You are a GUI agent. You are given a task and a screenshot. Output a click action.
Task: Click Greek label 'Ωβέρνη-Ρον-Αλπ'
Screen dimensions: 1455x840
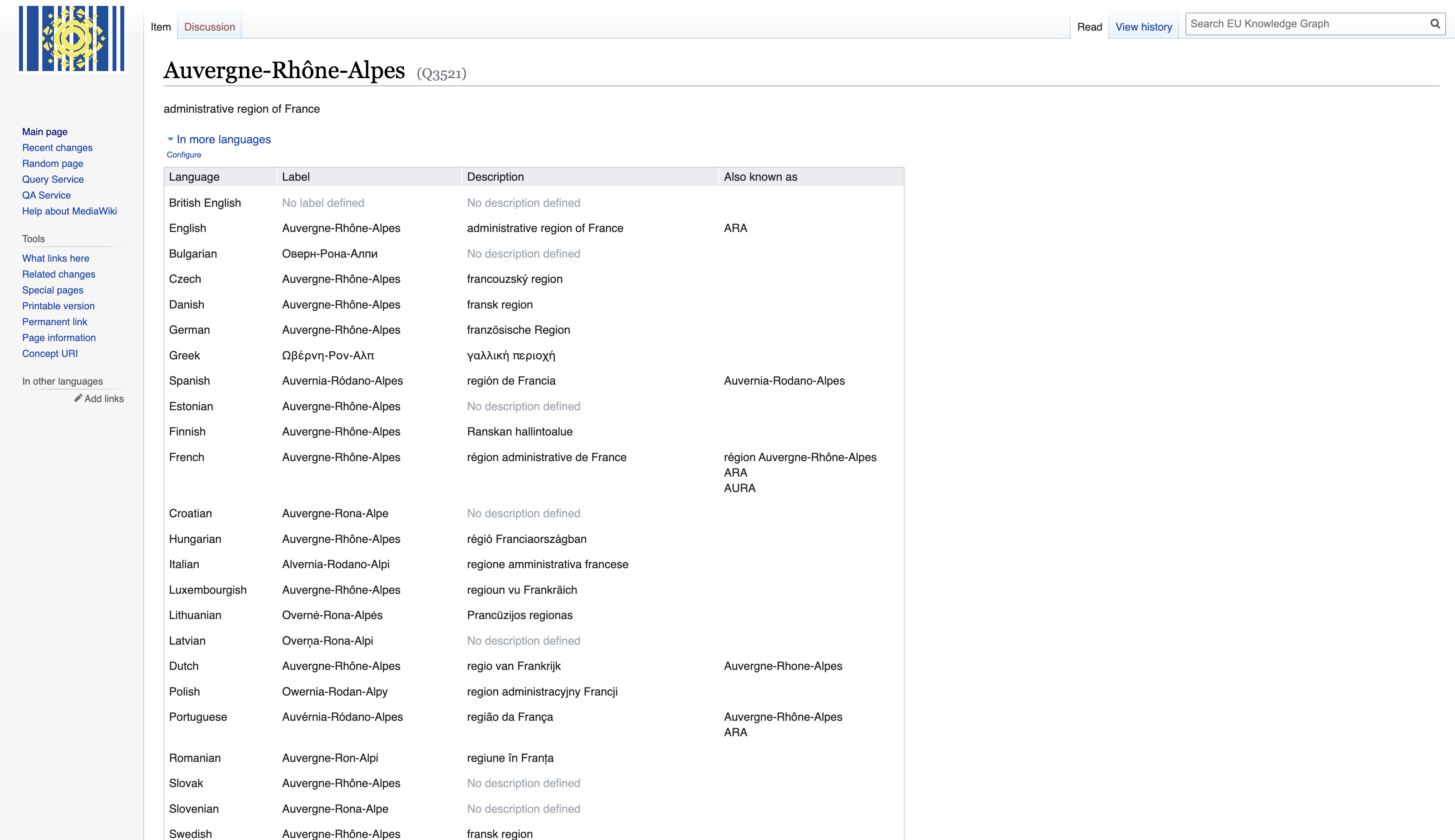328,355
